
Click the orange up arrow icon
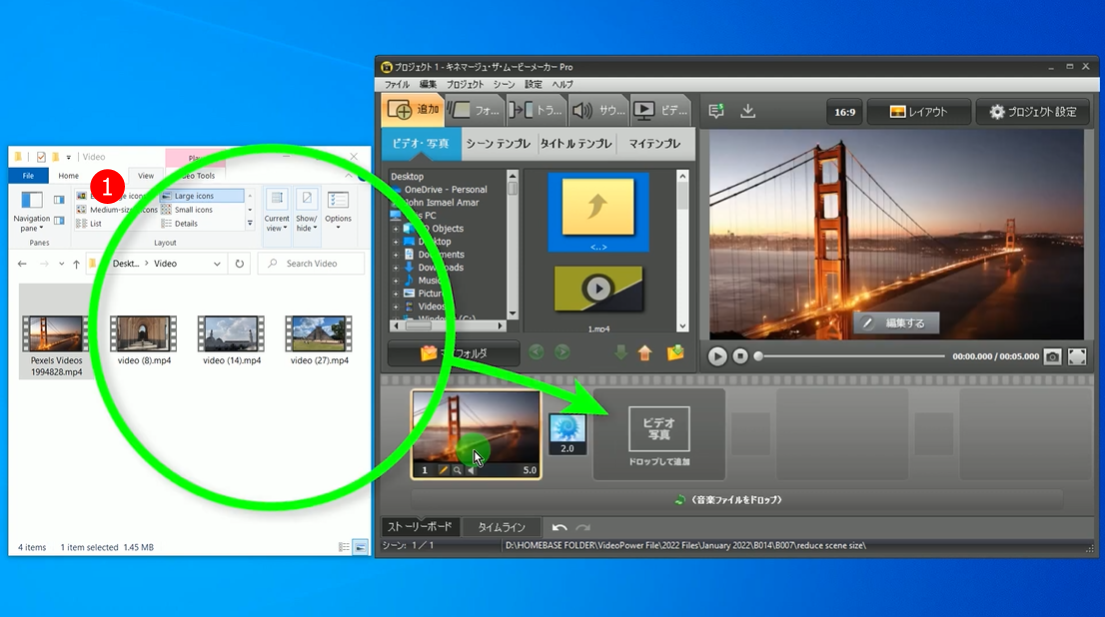click(645, 352)
